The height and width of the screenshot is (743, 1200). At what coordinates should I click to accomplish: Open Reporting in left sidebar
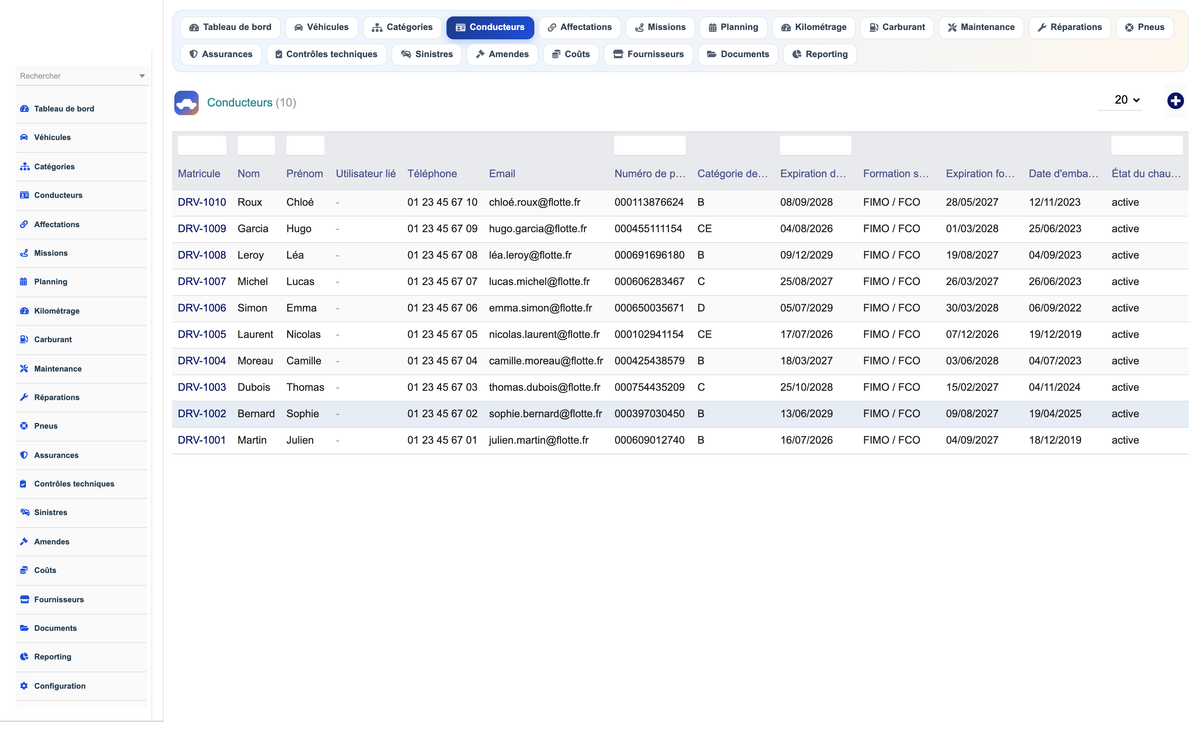(x=81, y=657)
